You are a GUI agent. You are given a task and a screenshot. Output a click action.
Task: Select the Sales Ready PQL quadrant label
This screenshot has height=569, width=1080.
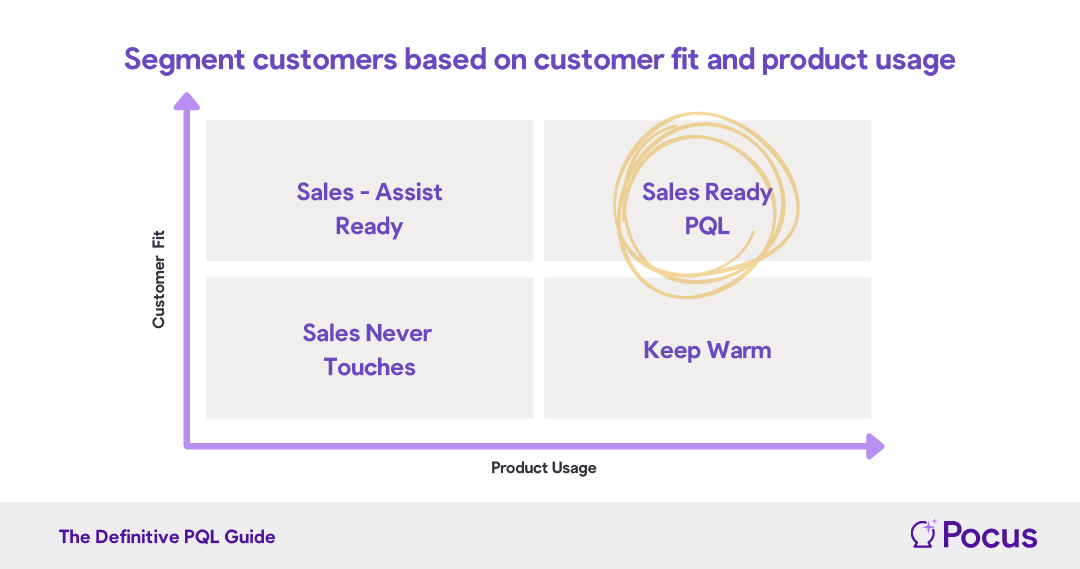[707, 209]
